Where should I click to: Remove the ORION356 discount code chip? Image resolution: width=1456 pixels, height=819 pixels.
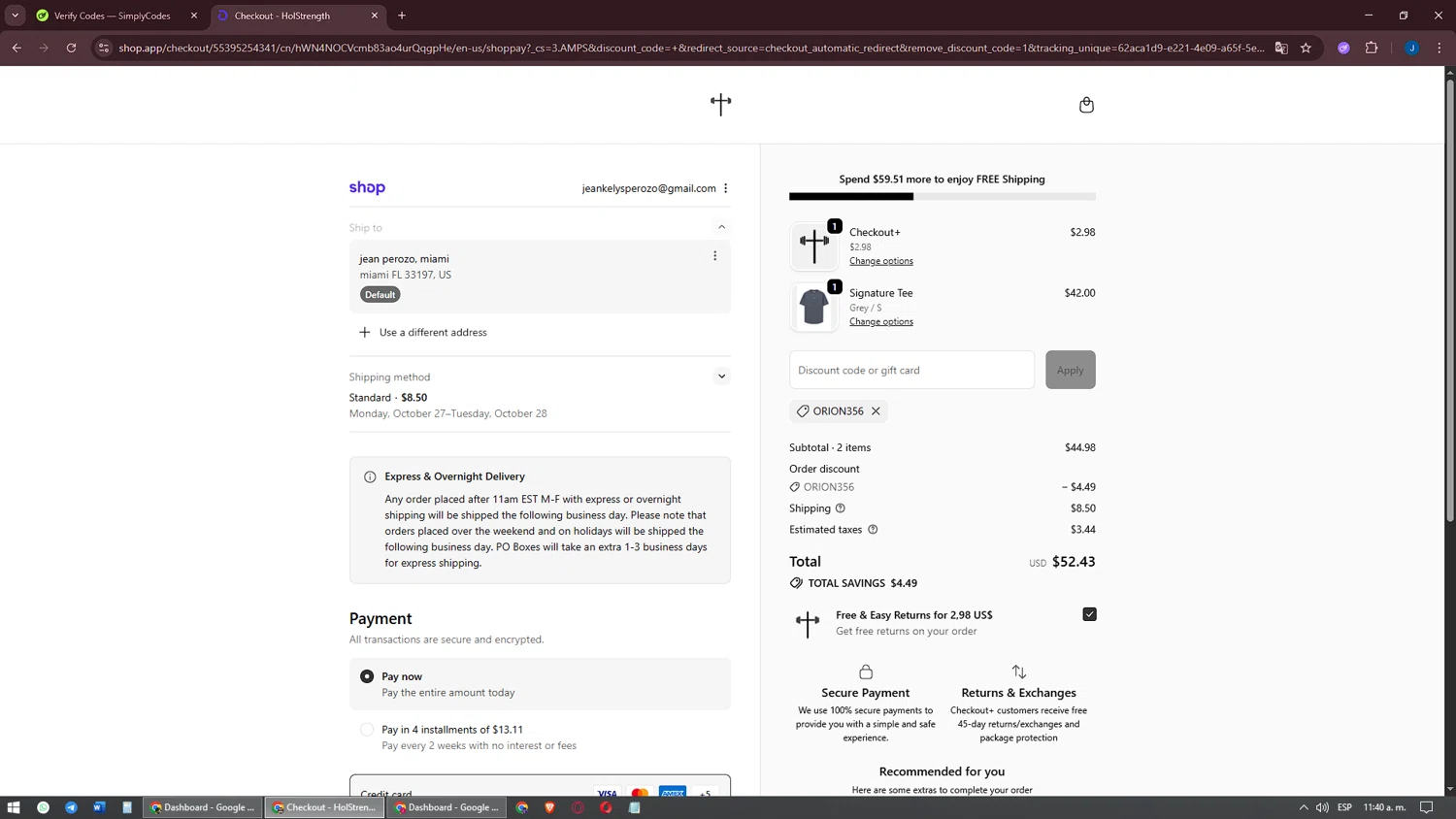point(876,411)
